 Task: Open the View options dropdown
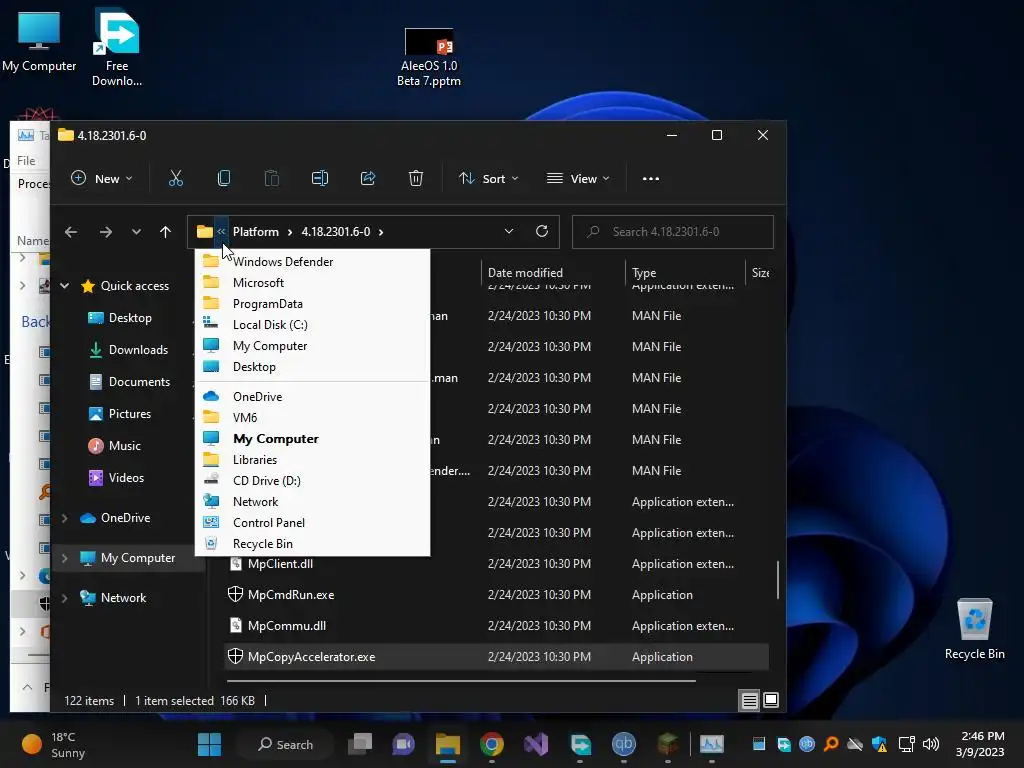[x=578, y=178]
